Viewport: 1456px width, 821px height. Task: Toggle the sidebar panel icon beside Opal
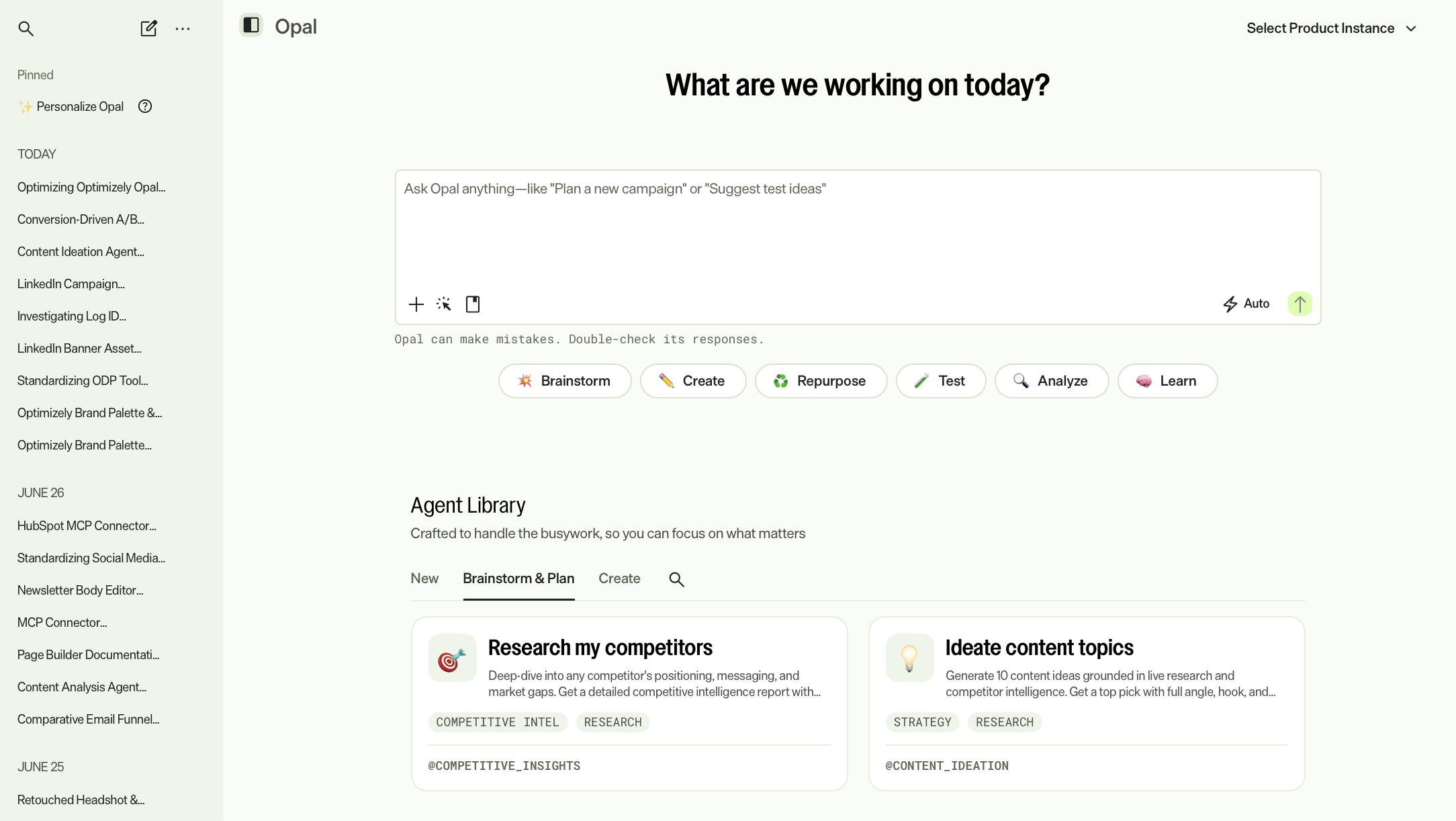(251, 26)
